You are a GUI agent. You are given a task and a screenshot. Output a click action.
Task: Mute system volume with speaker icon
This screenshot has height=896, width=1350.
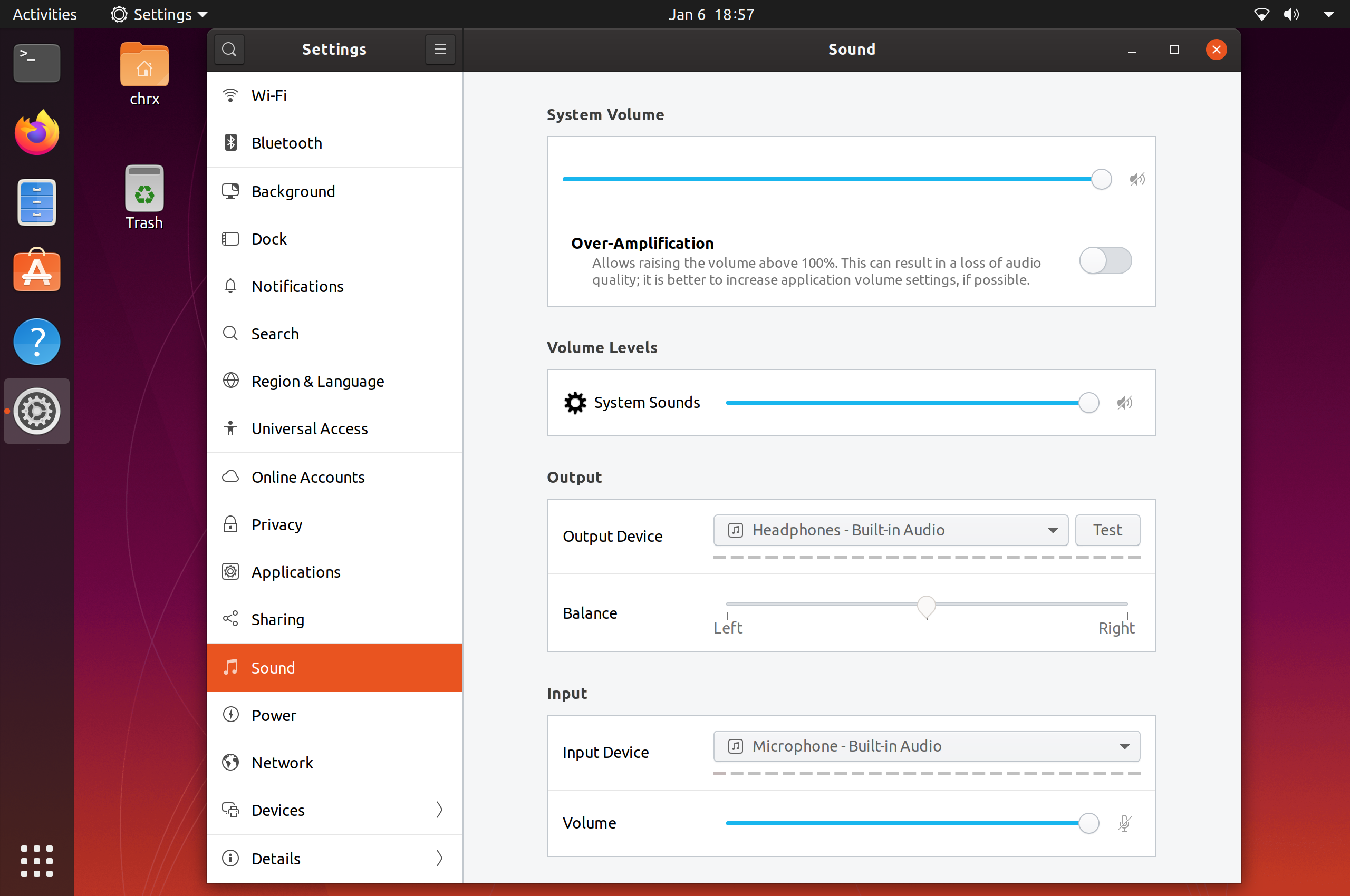[1137, 179]
